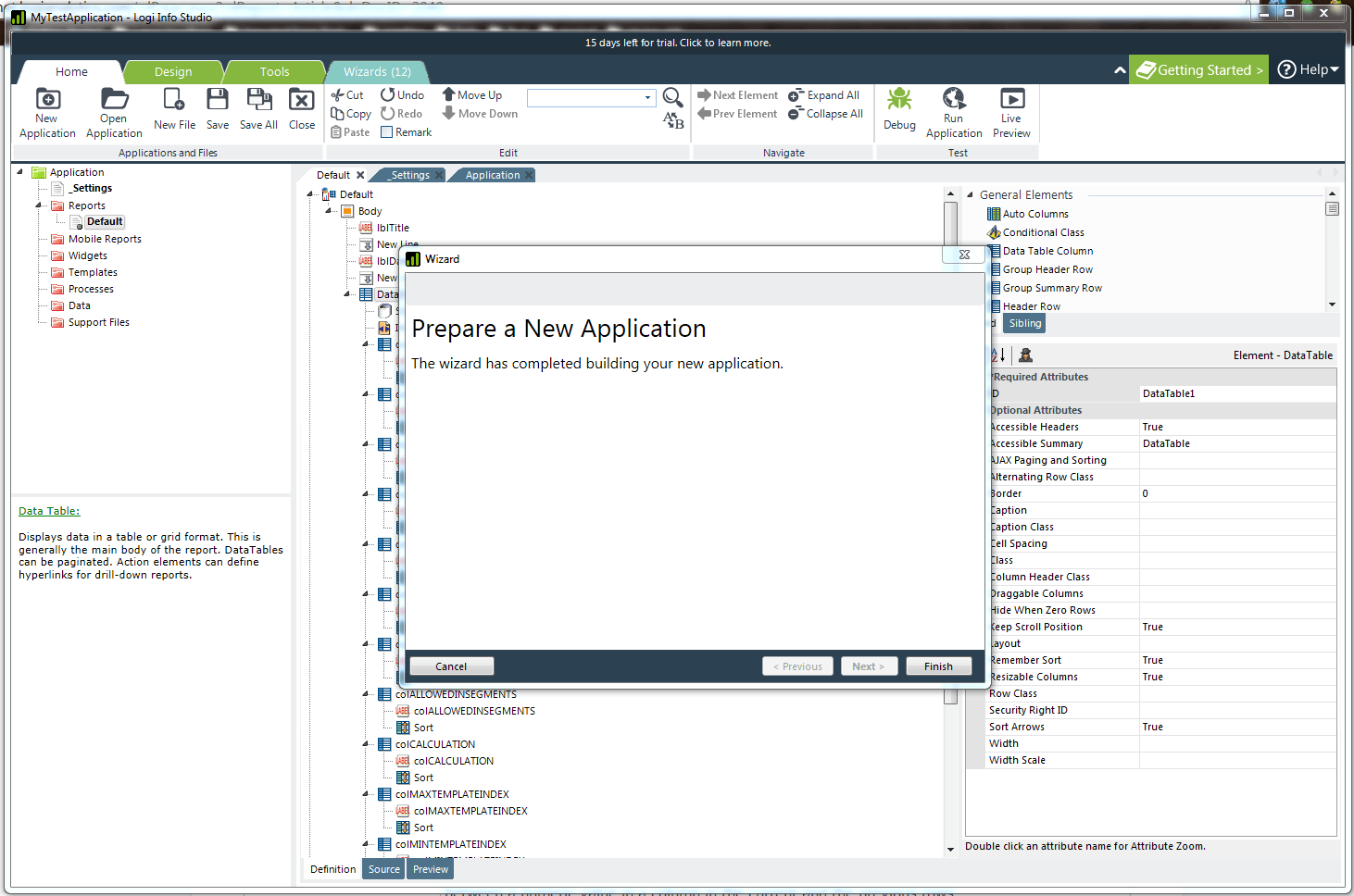
Task: Click the New Application icon
Action: coord(47,100)
